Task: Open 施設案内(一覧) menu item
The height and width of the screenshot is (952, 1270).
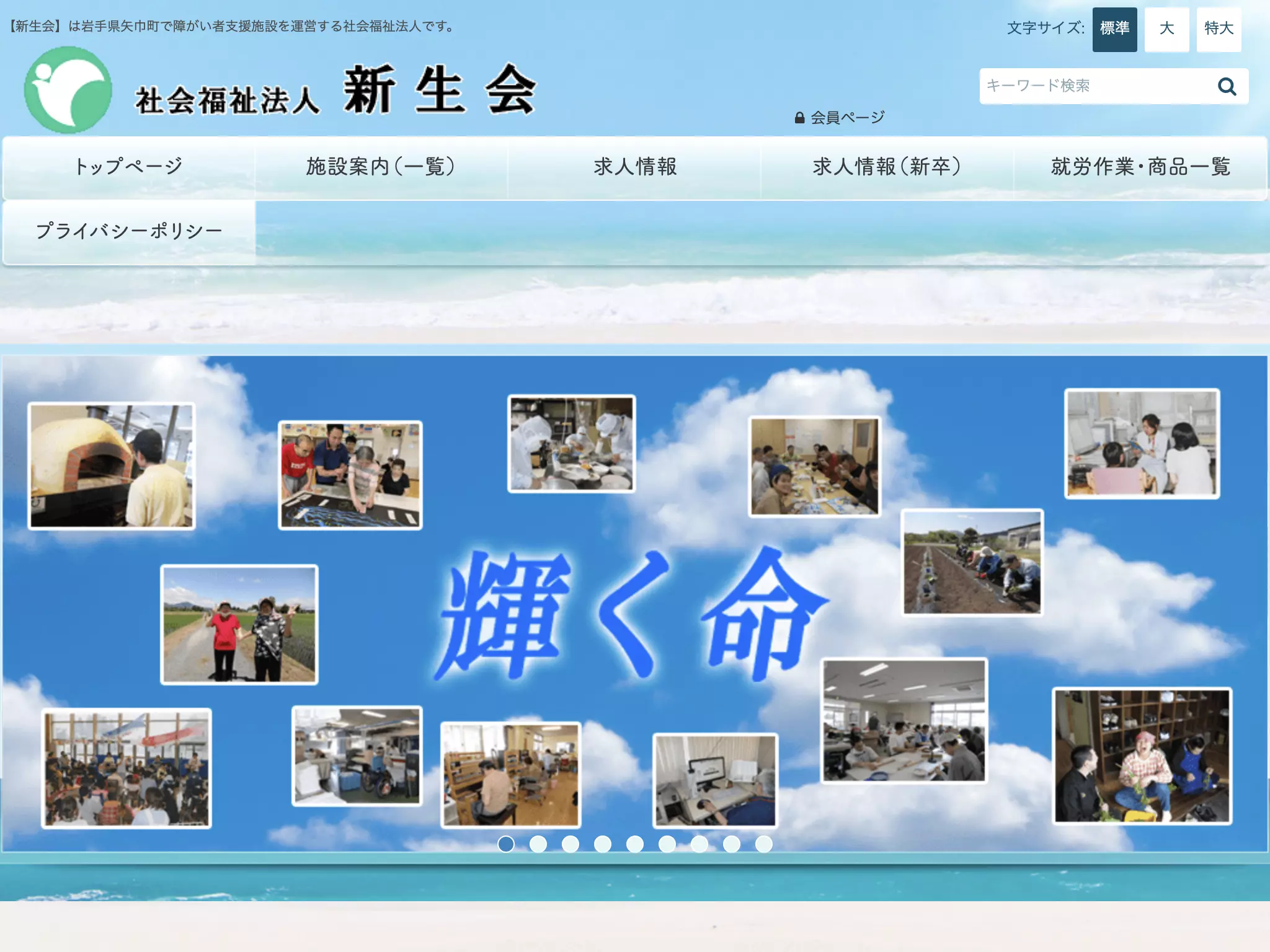Action: 381,167
